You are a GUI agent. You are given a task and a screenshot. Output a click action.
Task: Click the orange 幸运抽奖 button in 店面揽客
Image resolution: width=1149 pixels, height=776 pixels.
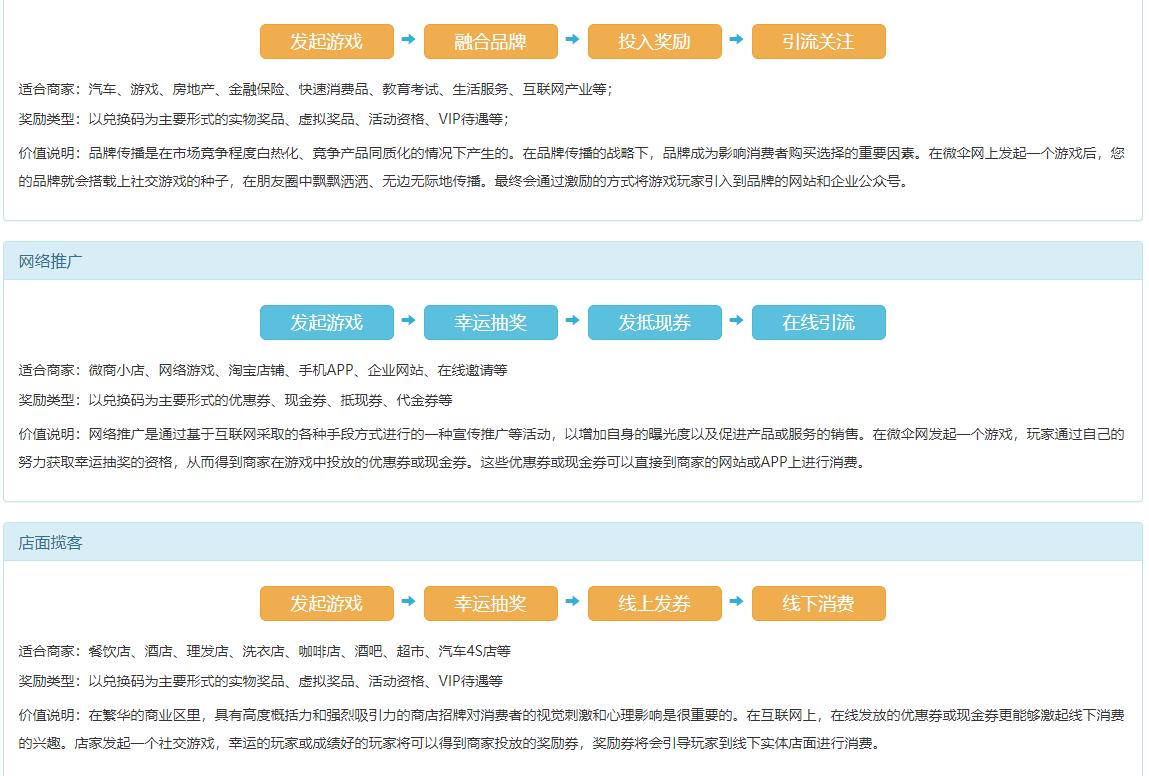click(491, 603)
